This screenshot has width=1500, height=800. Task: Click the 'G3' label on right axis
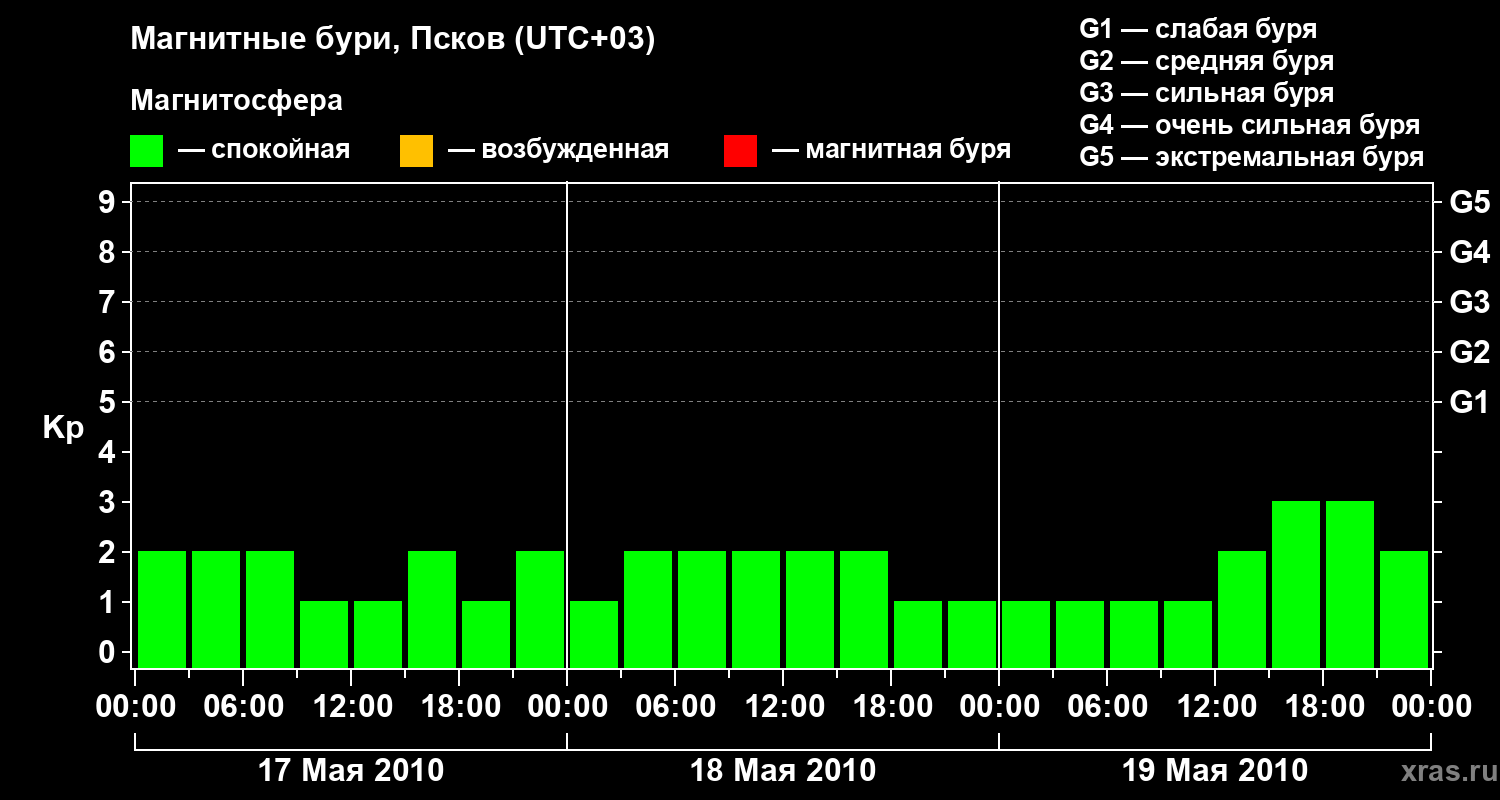(x=1470, y=302)
